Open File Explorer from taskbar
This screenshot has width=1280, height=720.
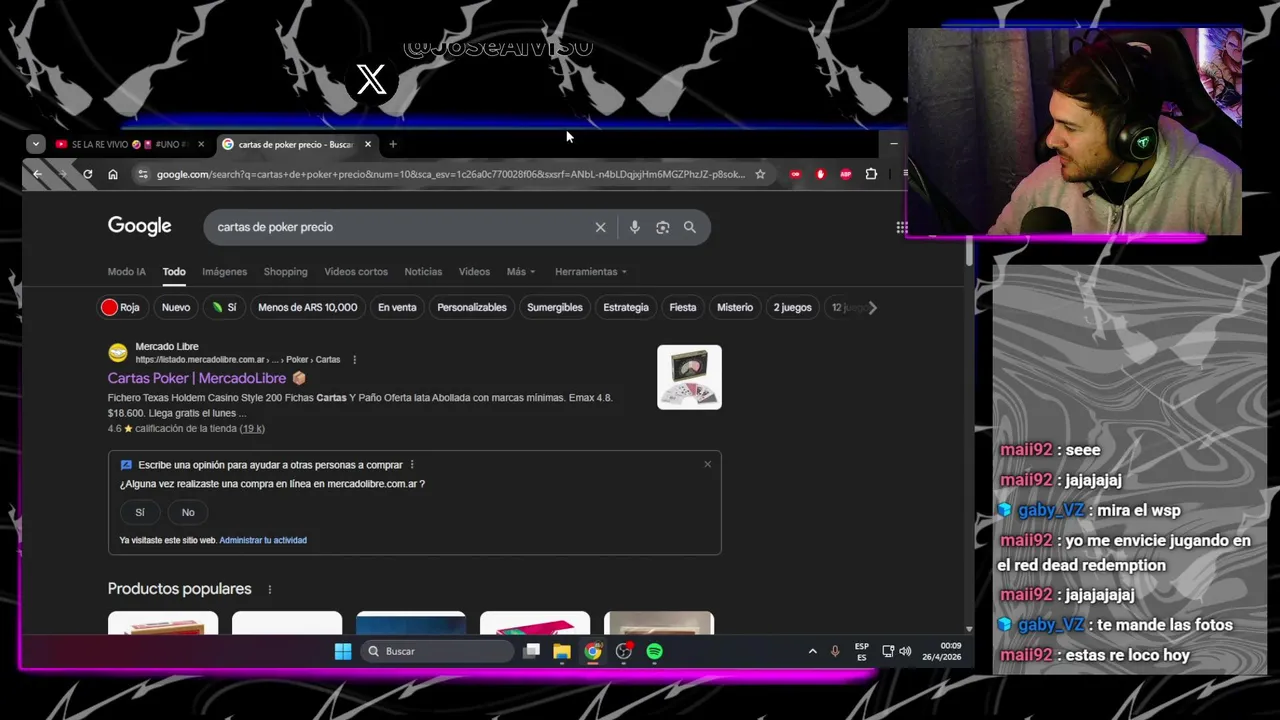[562, 651]
